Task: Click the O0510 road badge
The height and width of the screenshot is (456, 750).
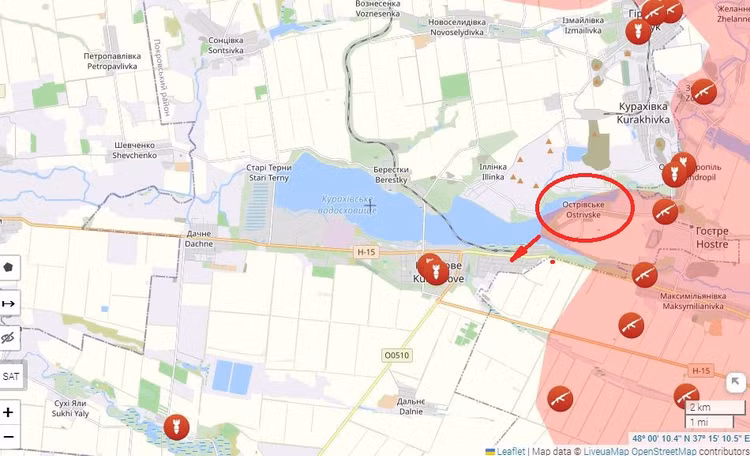Action: pos(397,355)
